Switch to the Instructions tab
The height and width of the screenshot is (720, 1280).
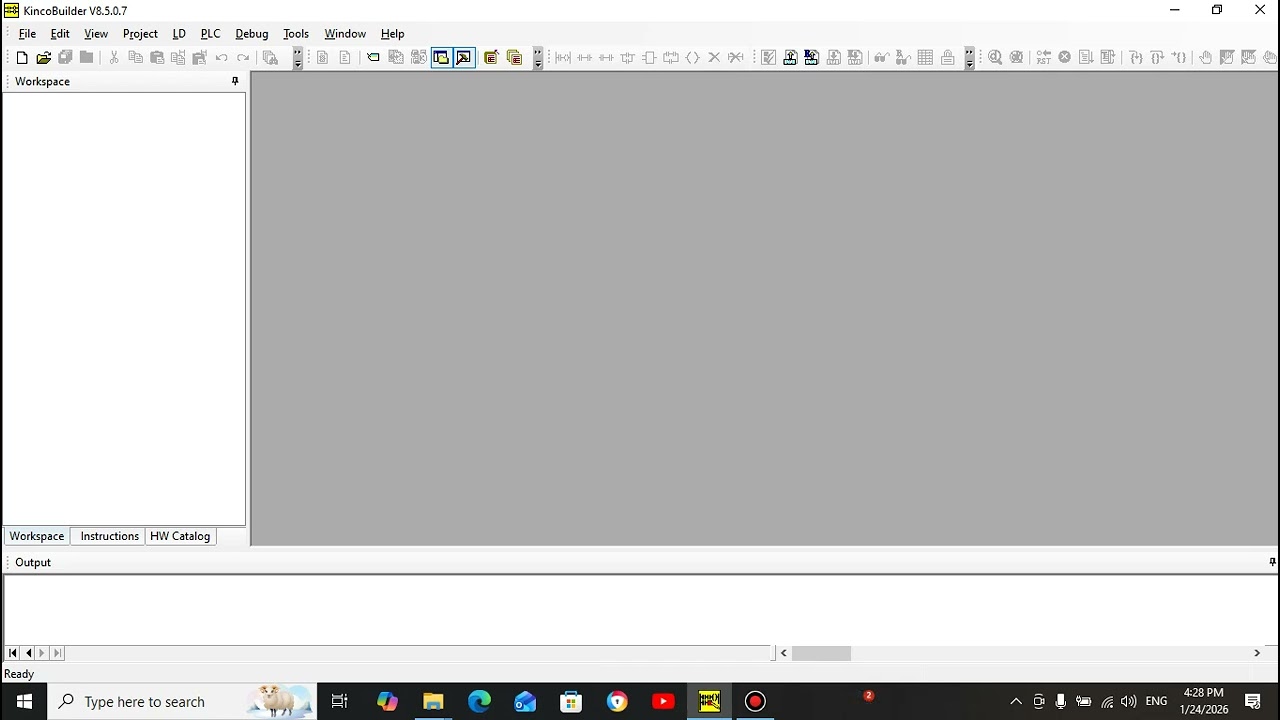[110, 536]
